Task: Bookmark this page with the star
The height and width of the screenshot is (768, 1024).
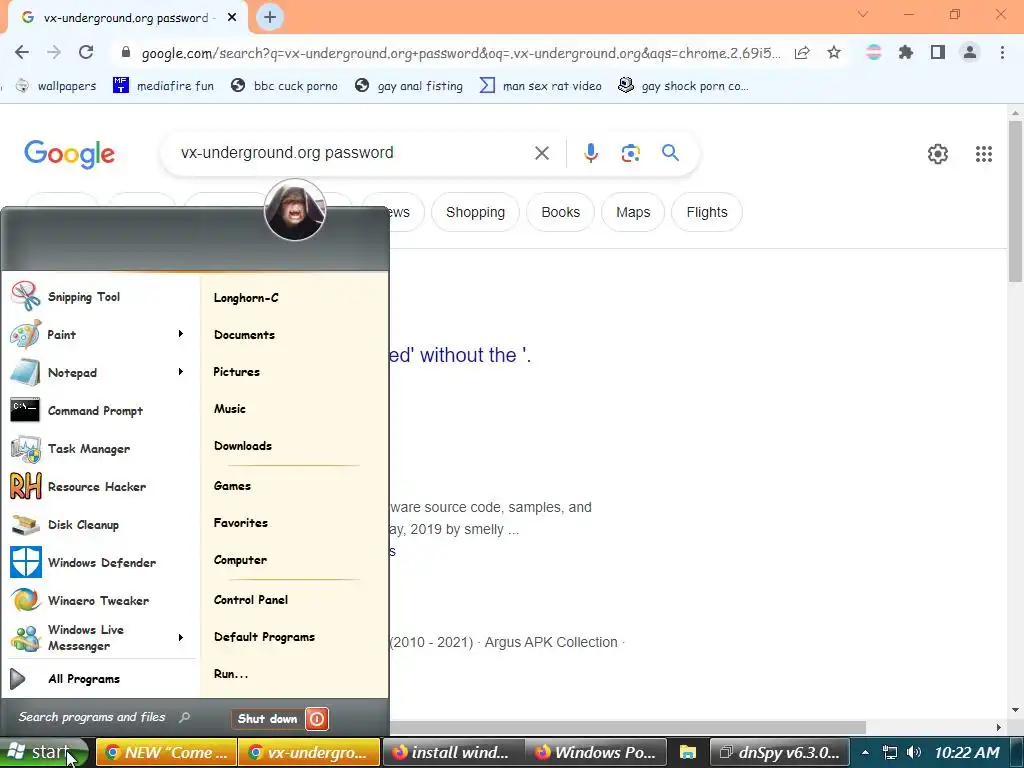Action: (x=833, y=52)
